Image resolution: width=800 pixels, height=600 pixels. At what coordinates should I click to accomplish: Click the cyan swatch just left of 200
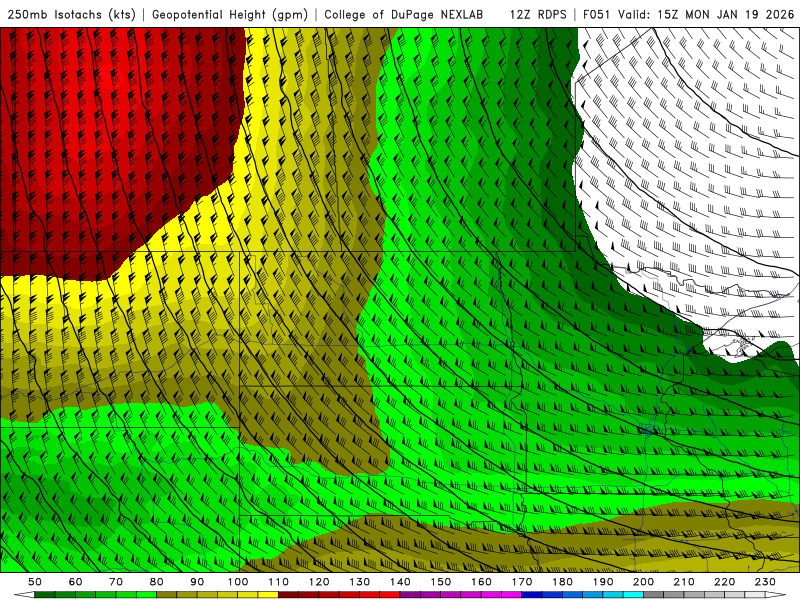pos(633,595)
